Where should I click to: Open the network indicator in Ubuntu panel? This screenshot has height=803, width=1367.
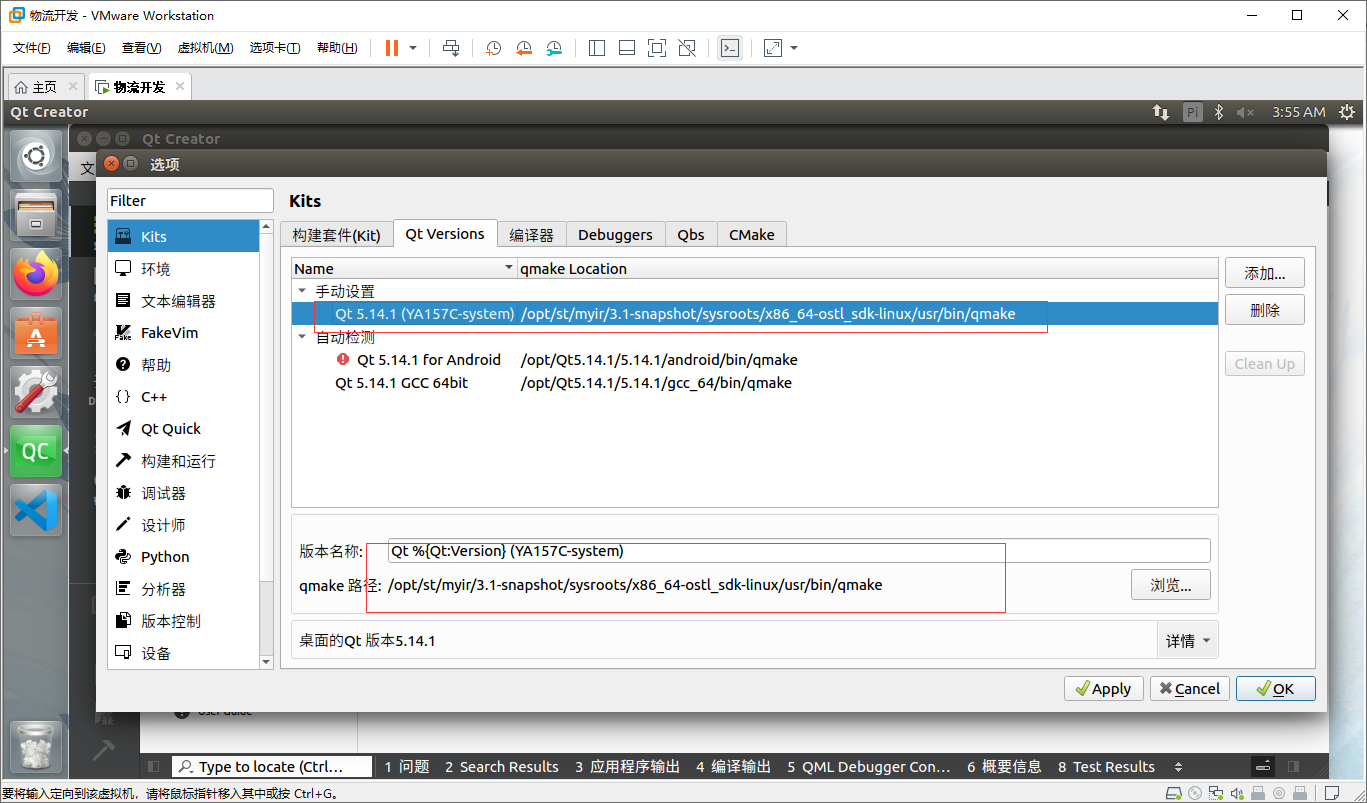[1161, 112]
